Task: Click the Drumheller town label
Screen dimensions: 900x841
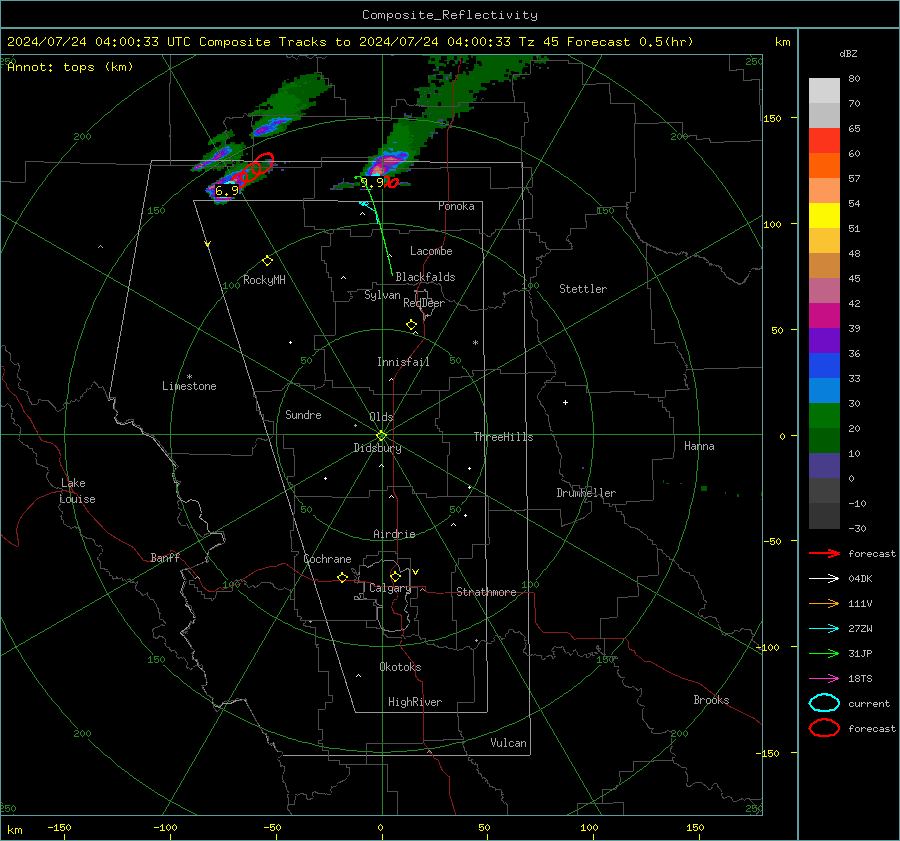Action: pos(586,493)
